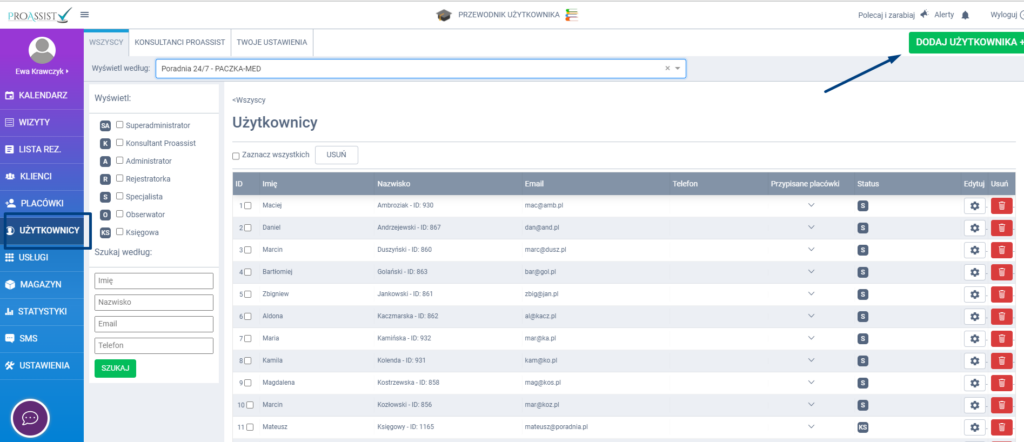Click the Alerty bell icon
Viewport: 1024px width, 442px height.
tap(965, 15)
